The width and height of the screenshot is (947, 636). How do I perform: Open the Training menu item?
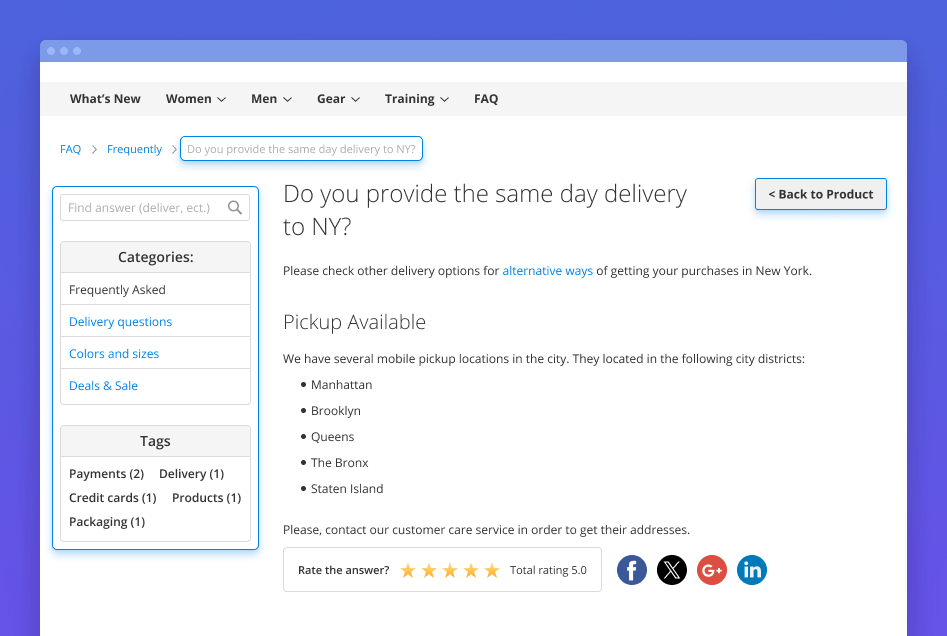click(x=409, y=99)
